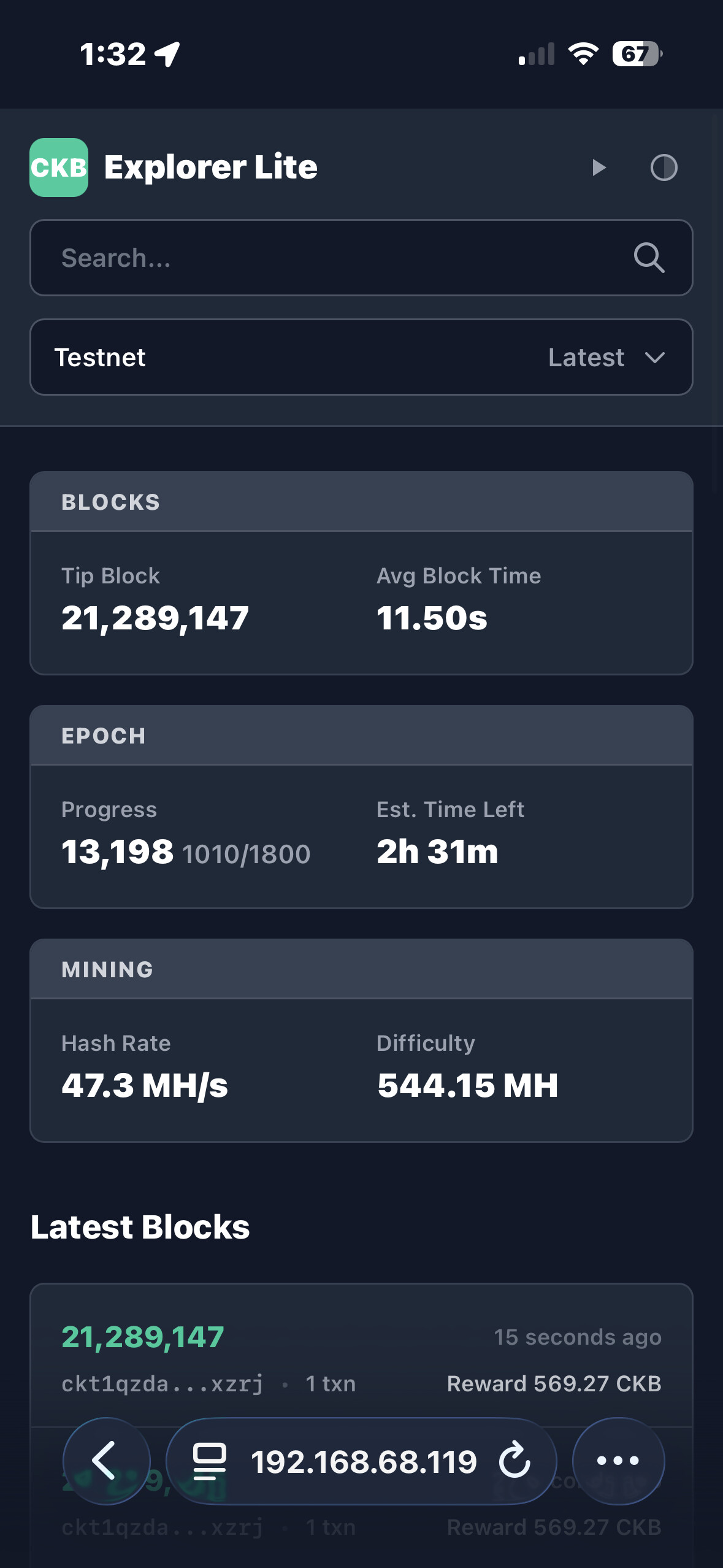Toggle the dark/light theme icon
723x1568 pixels.
pos(664,167)
